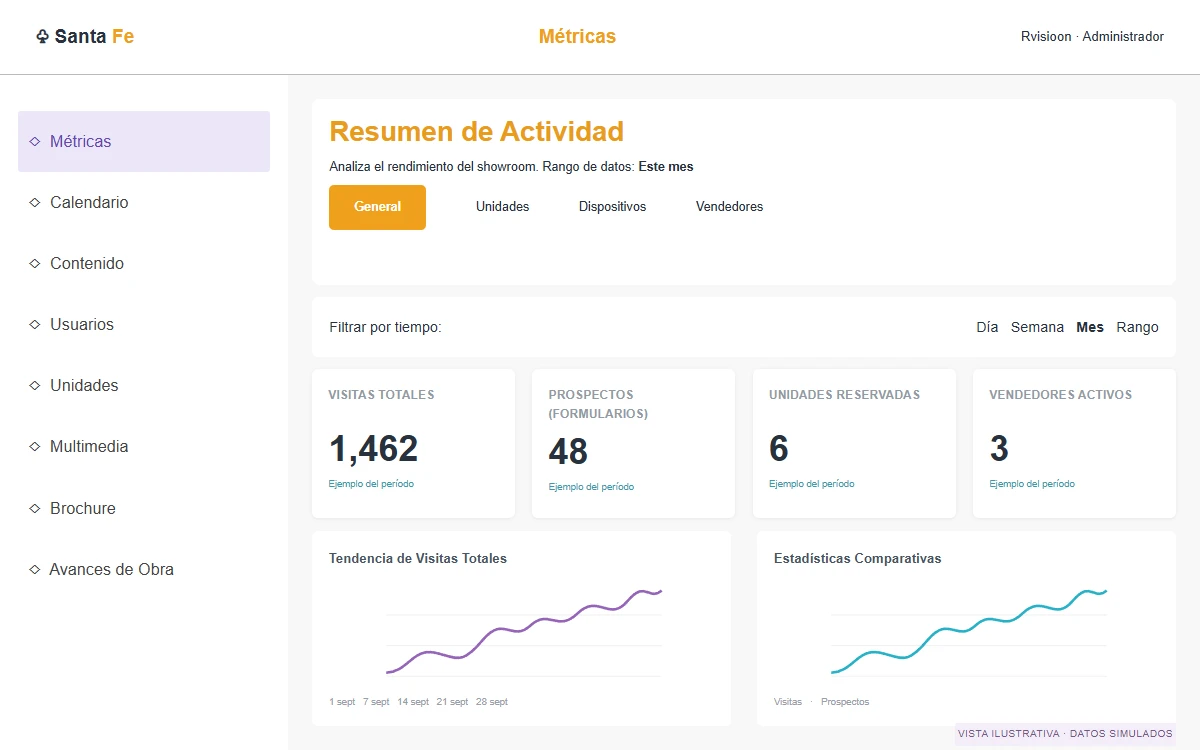Screen dimensions: 1200x750
Task: Click the diamond icon beside Brochure
Action: click(35, 509)
